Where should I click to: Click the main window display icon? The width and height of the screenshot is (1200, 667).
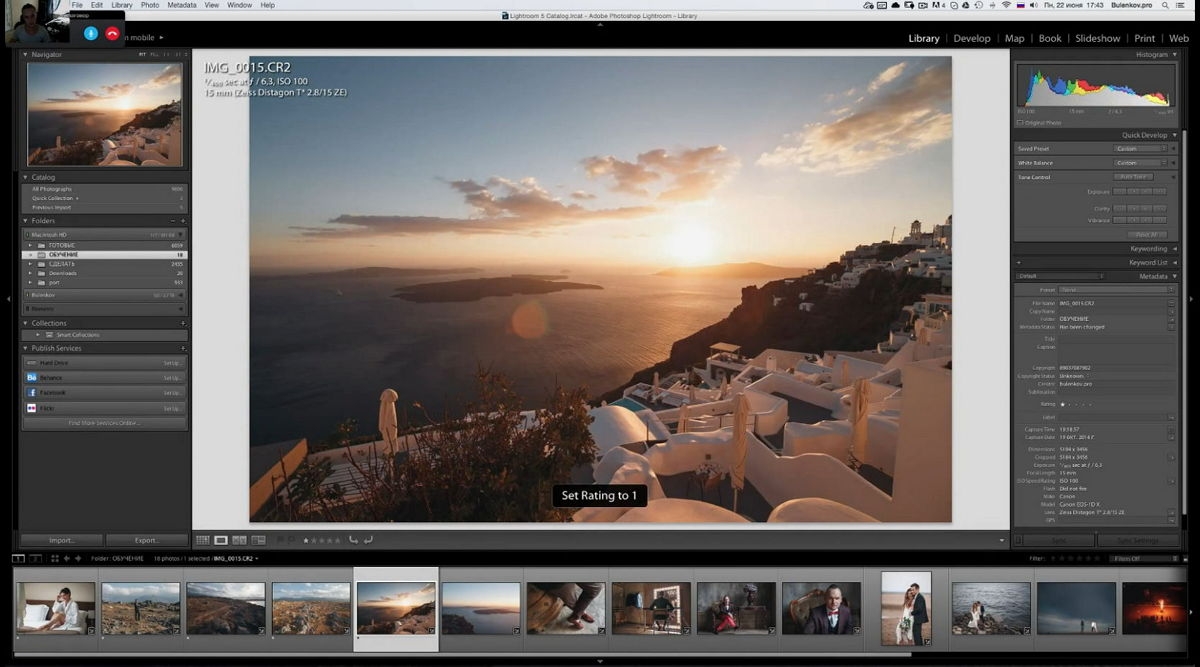[19, 558]
